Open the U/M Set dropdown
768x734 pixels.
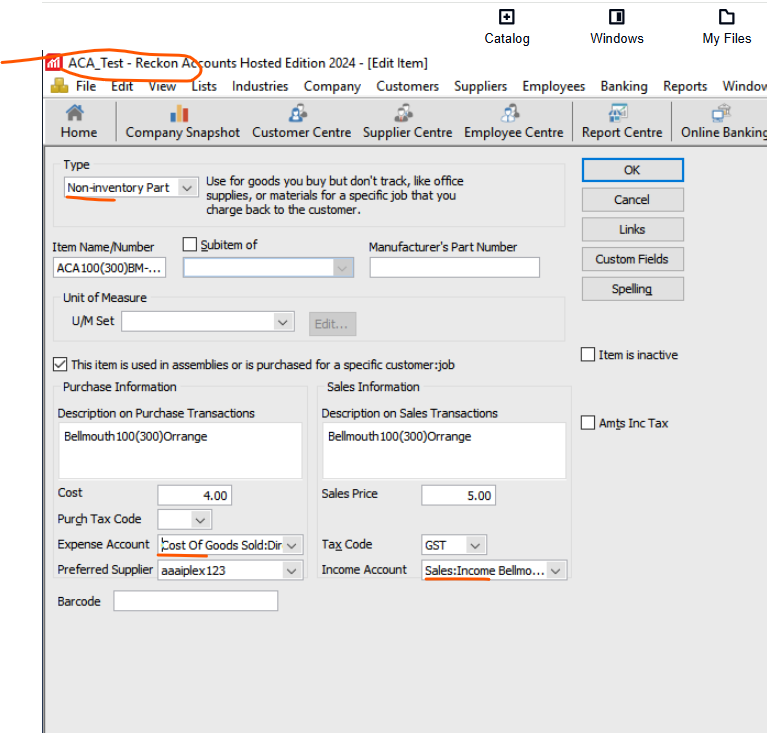tap(282, 322)
